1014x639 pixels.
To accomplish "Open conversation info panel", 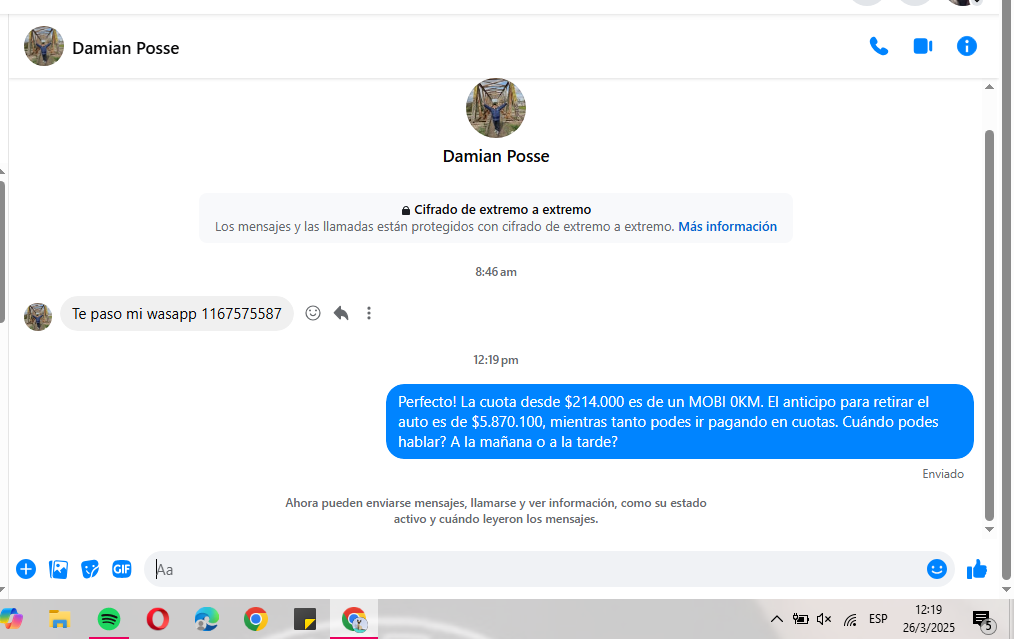I will coord(967,47).
